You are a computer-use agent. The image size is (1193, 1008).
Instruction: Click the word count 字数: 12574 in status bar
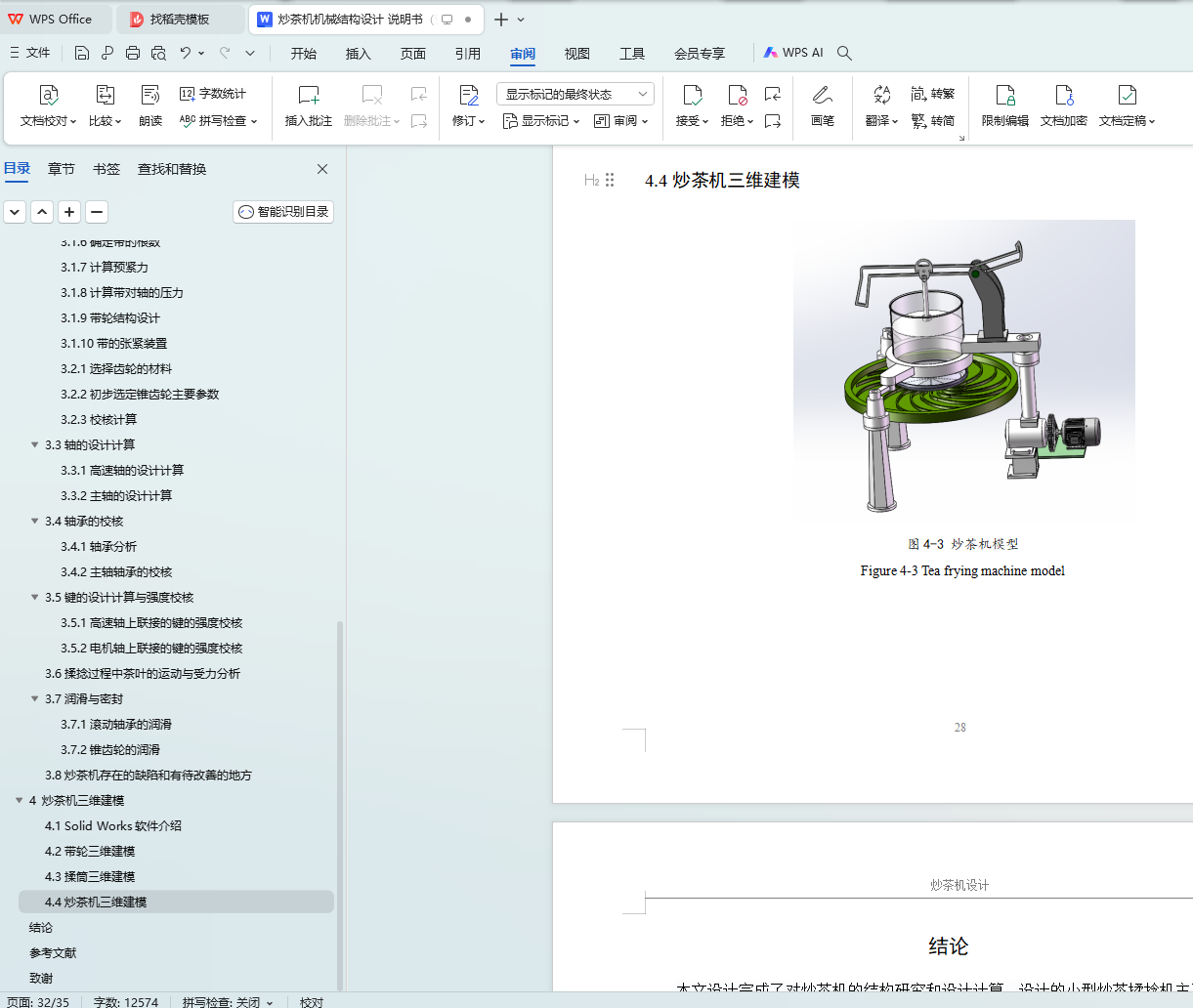(126, 1002)
